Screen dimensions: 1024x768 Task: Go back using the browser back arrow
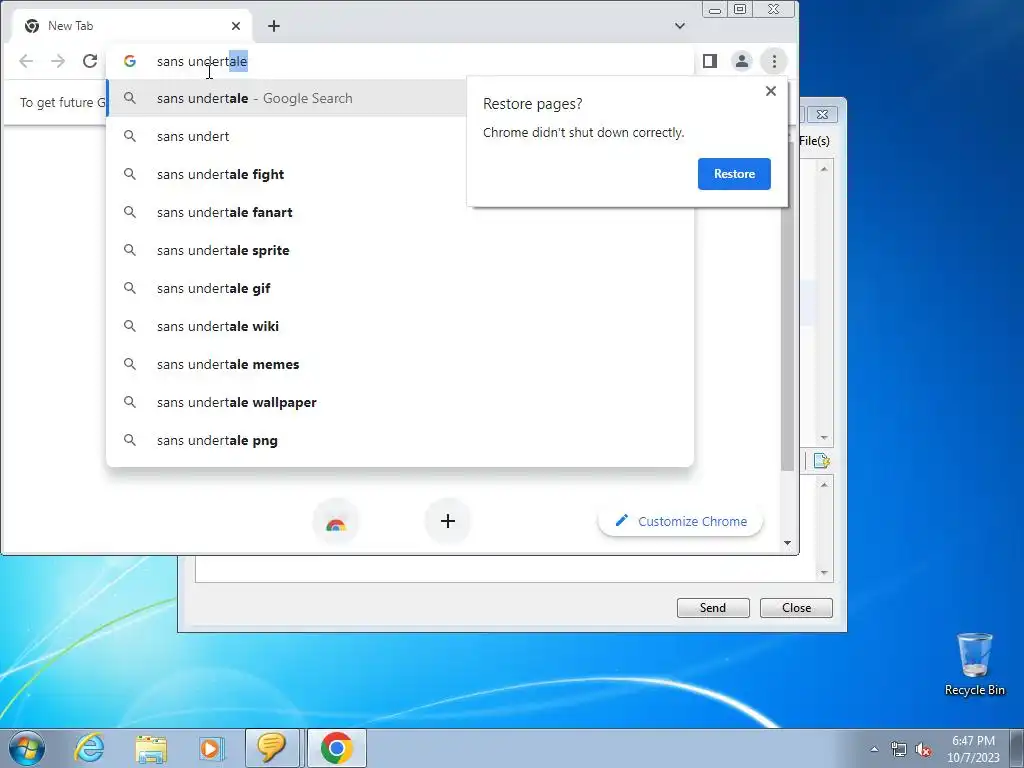tap(26, 61)
